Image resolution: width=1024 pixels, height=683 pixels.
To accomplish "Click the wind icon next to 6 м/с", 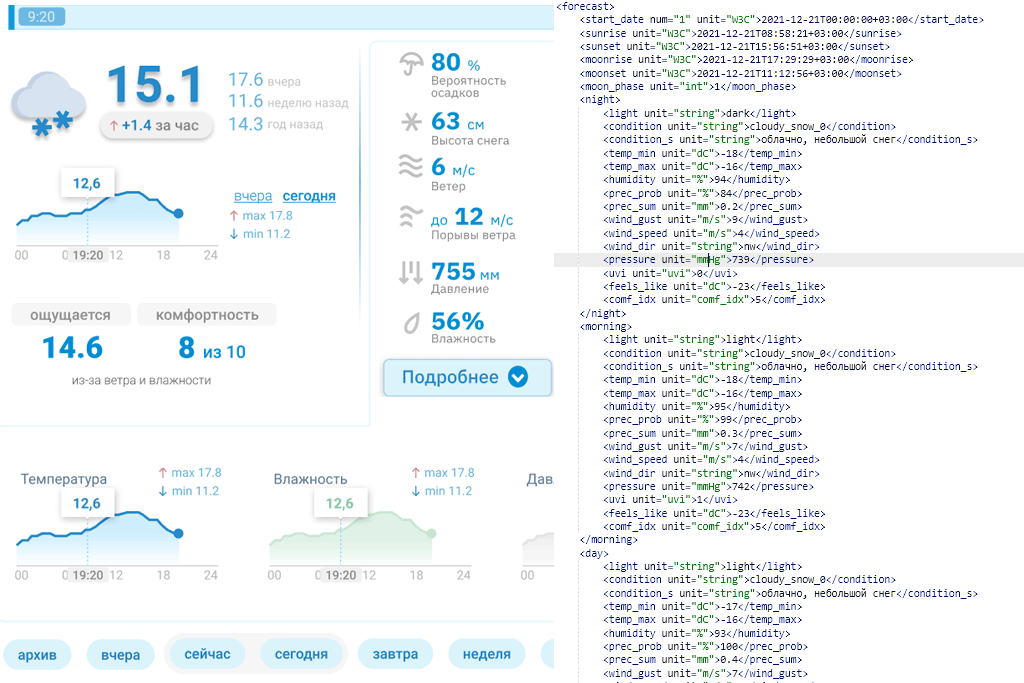I will point(410,167).
